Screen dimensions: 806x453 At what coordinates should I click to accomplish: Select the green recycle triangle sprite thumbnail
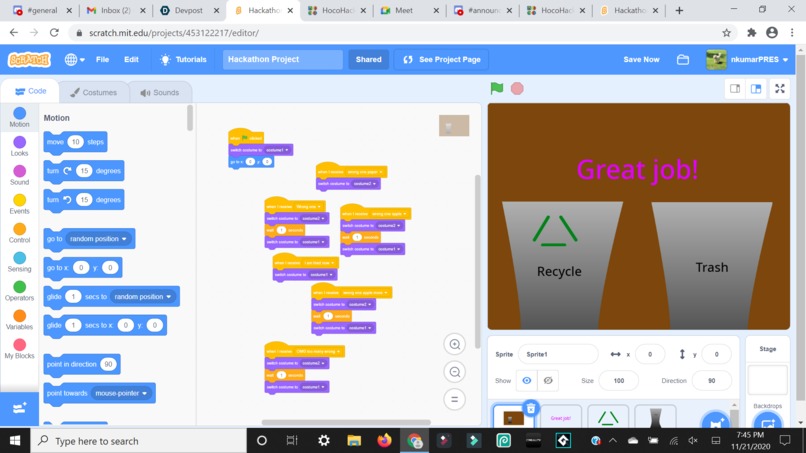click(608, 417)
